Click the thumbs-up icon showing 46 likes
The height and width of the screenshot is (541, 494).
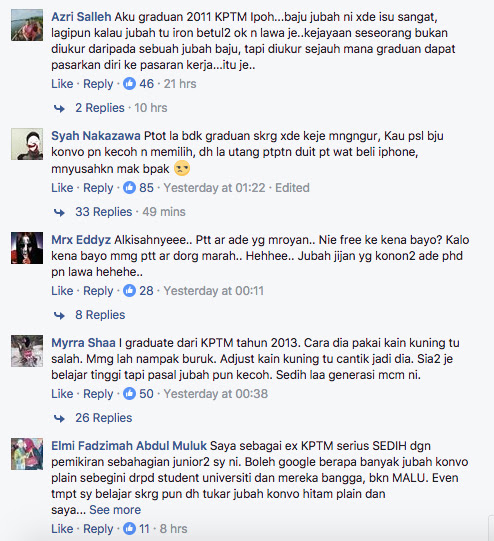[129, 83]
